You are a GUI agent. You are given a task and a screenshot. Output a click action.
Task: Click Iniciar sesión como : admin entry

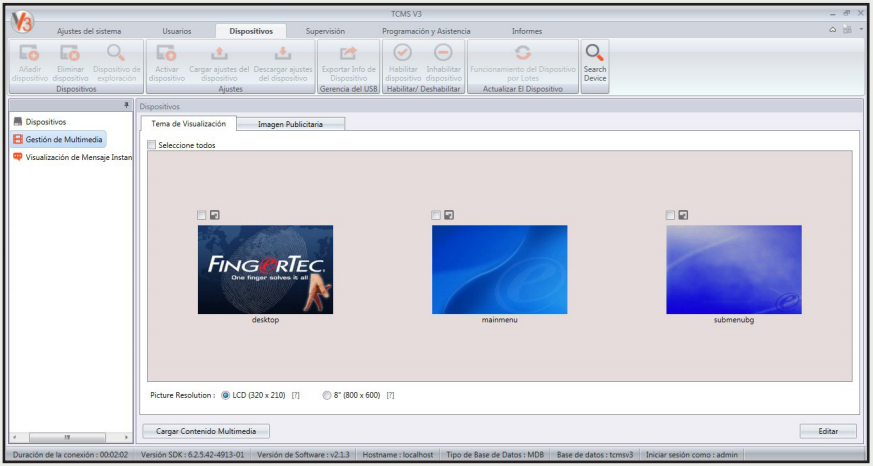[x=691, y=455]
